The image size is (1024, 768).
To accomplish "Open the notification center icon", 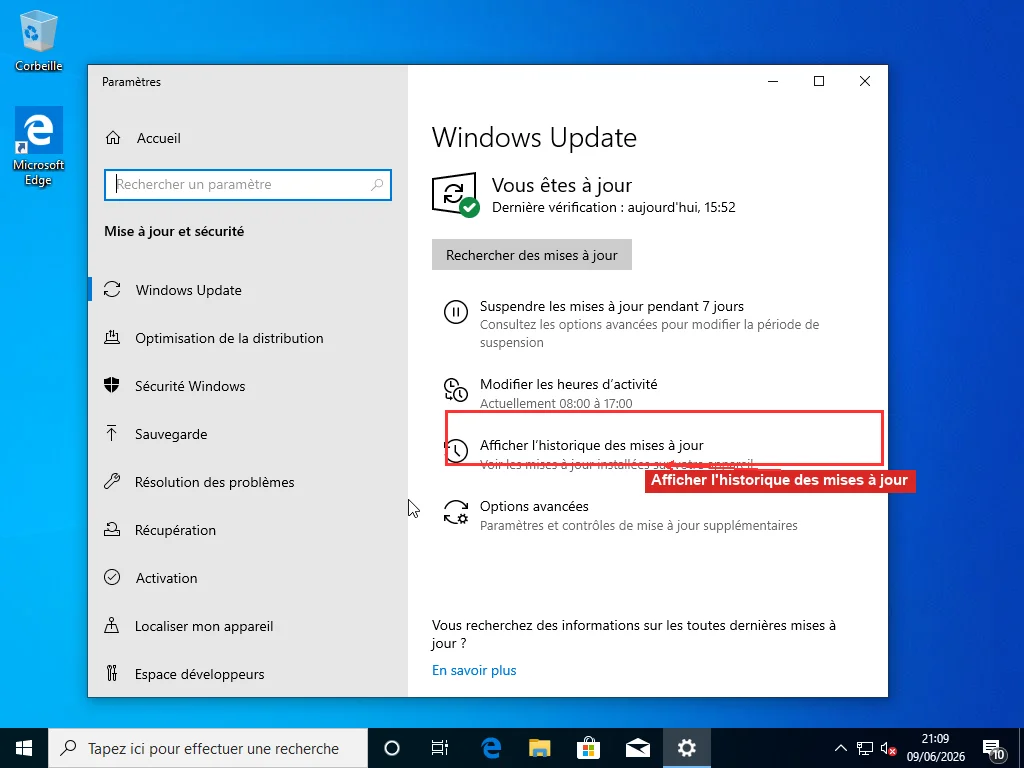I will pos(993,748).
